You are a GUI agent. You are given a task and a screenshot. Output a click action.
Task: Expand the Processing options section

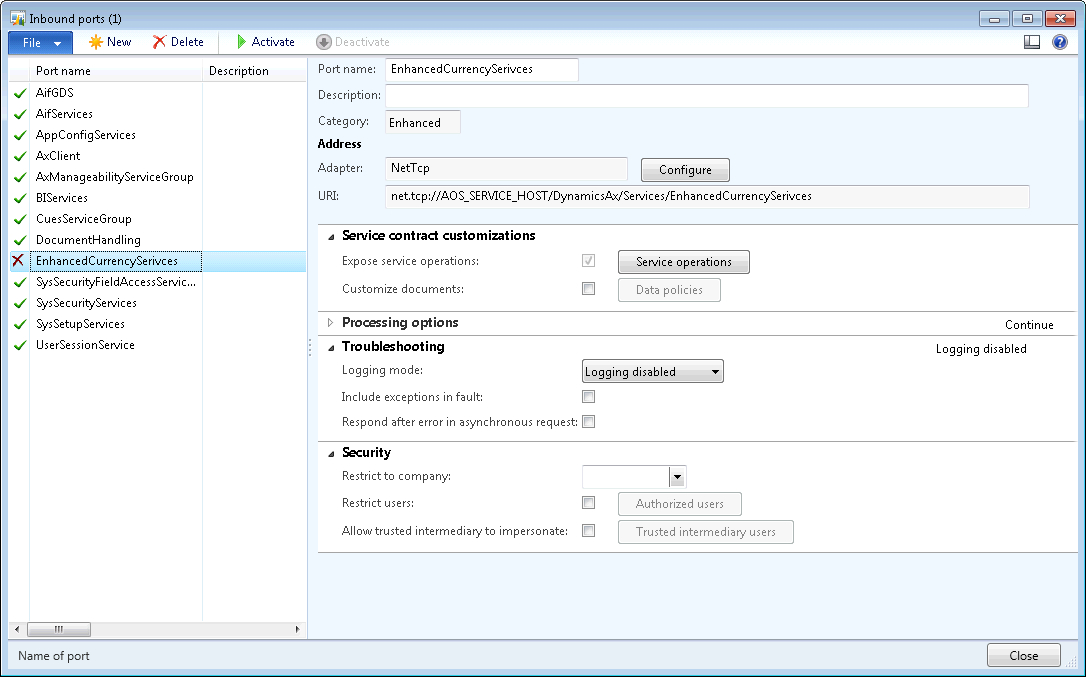click(330, 322)
